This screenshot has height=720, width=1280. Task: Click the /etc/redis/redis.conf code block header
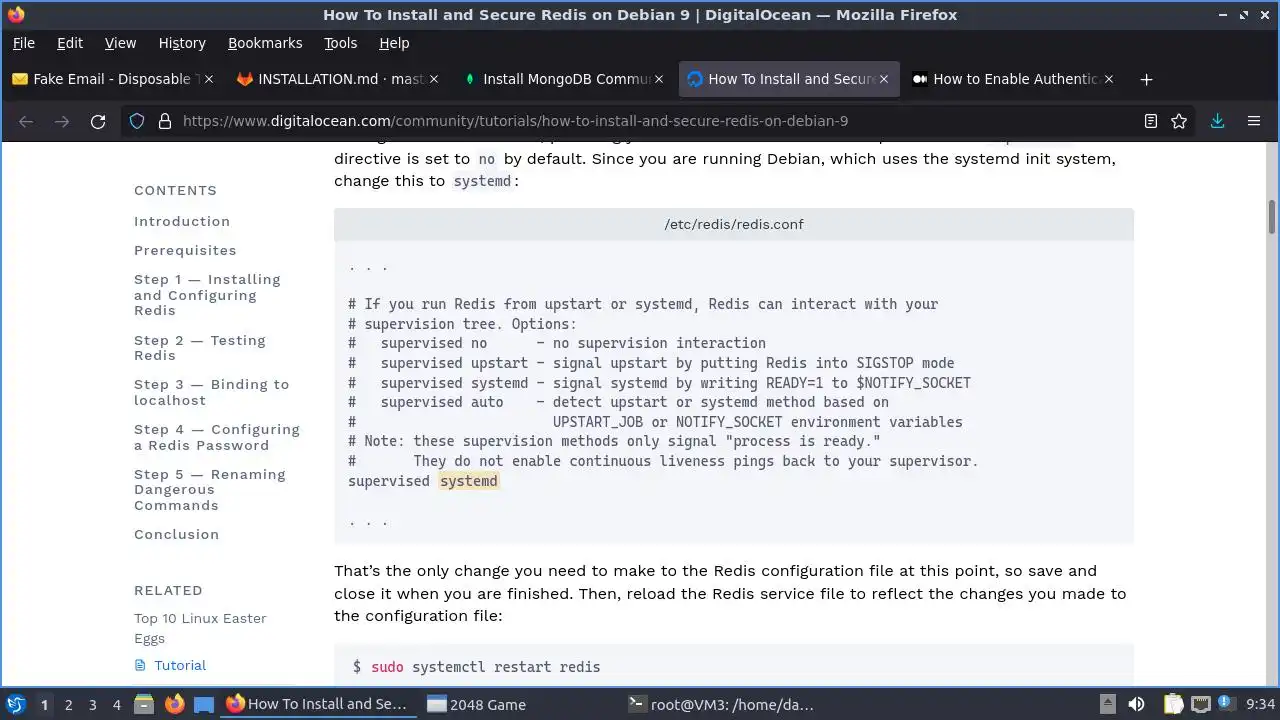734,224
